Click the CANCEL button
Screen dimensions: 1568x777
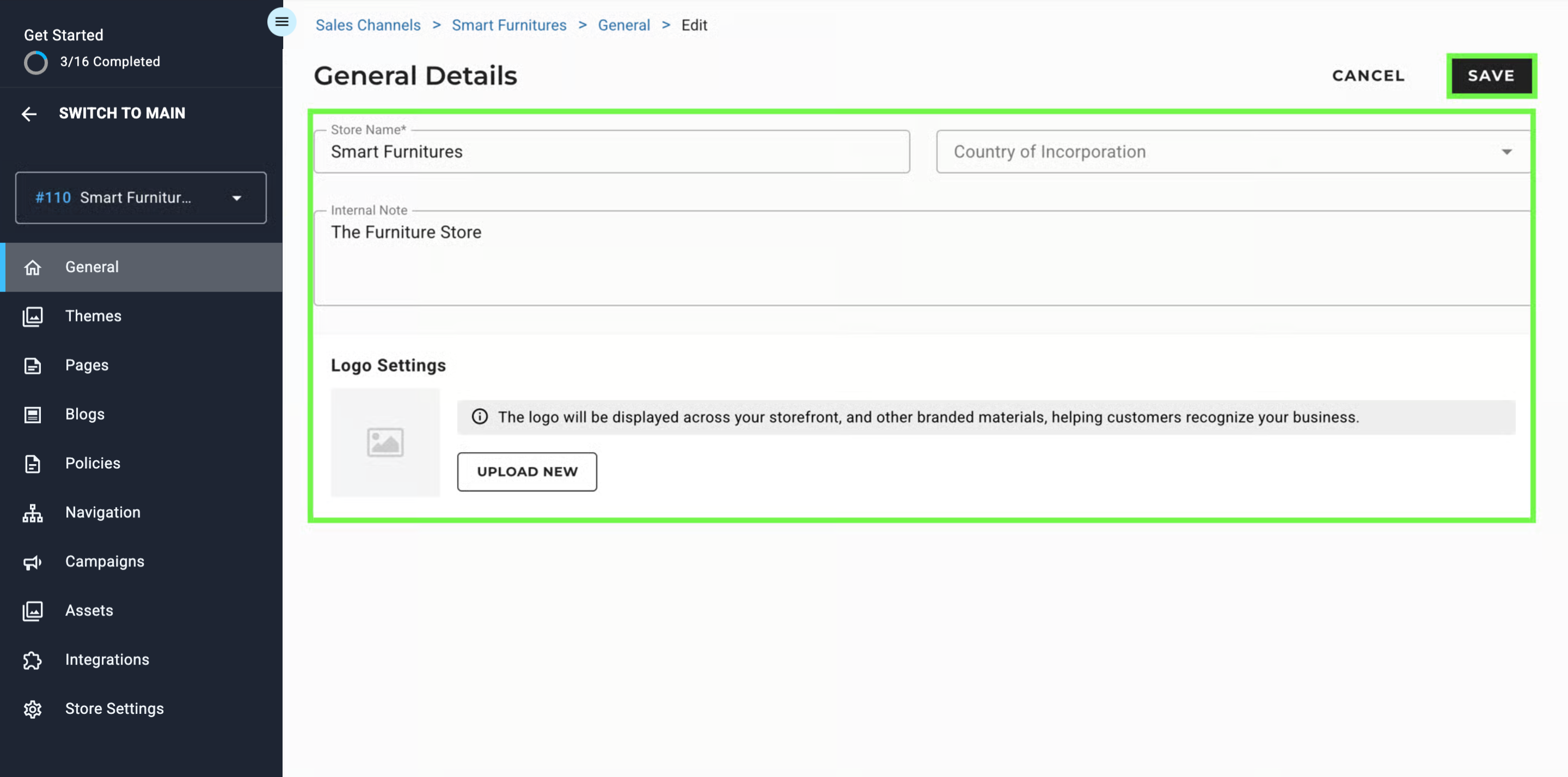click(x=1368, y=76)
